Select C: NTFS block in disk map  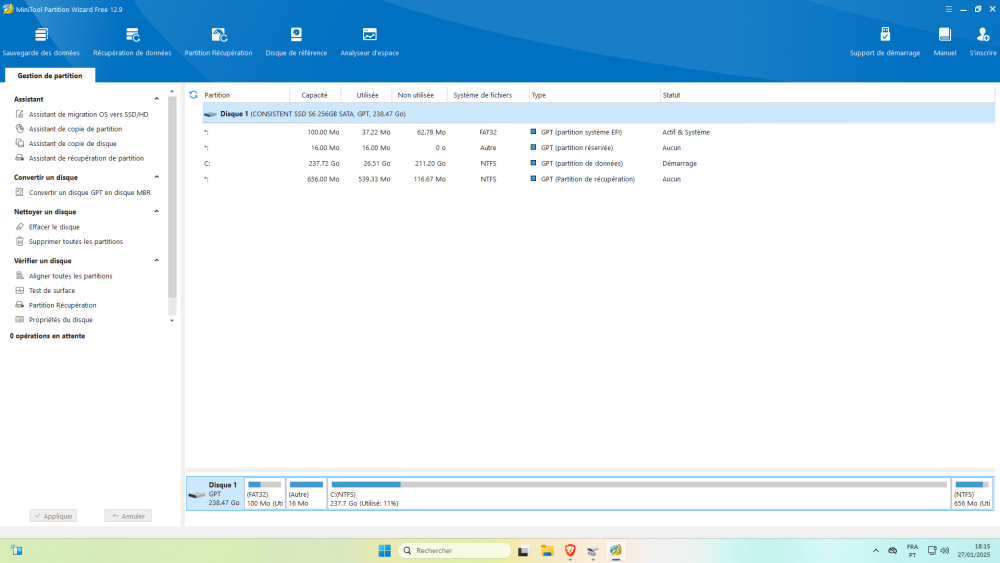(x=638, y=494)
